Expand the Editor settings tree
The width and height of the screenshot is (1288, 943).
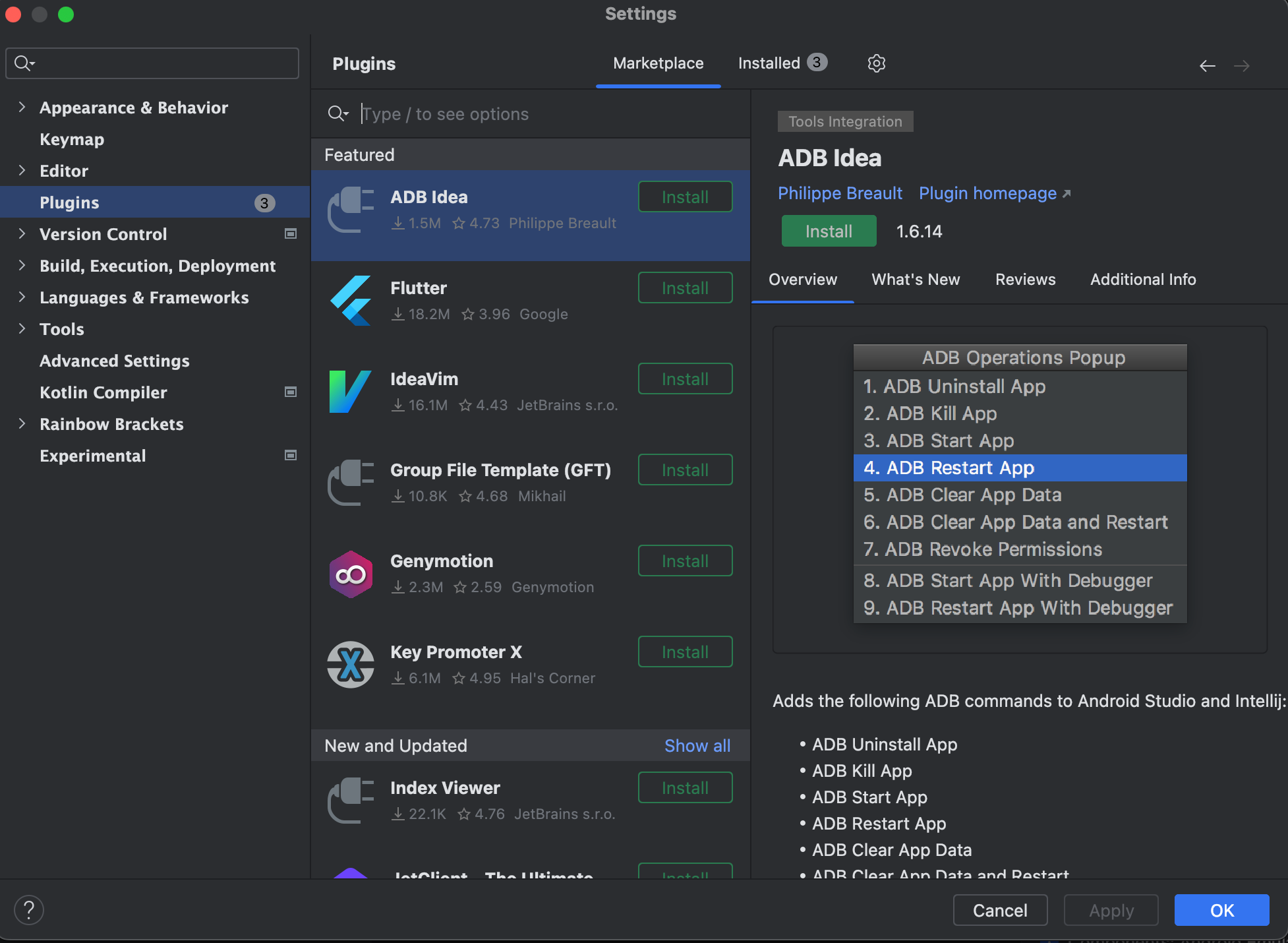[22, 171]
